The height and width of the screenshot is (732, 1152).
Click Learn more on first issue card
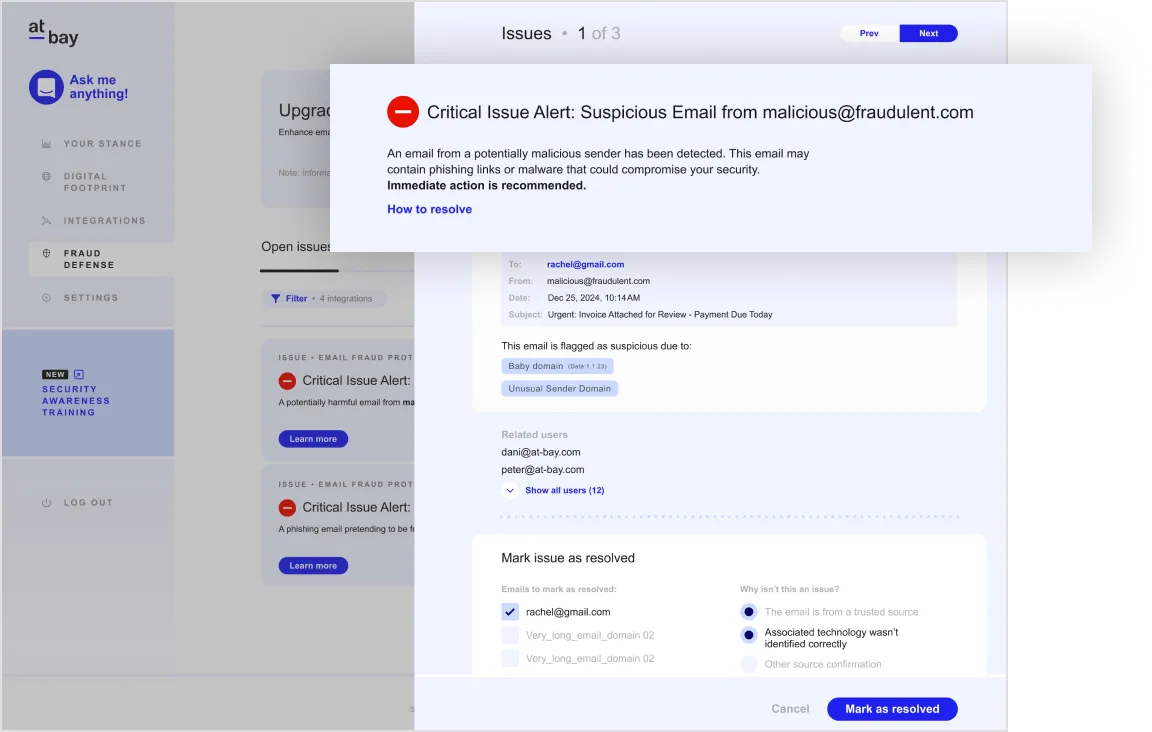[x=313, y=439]
